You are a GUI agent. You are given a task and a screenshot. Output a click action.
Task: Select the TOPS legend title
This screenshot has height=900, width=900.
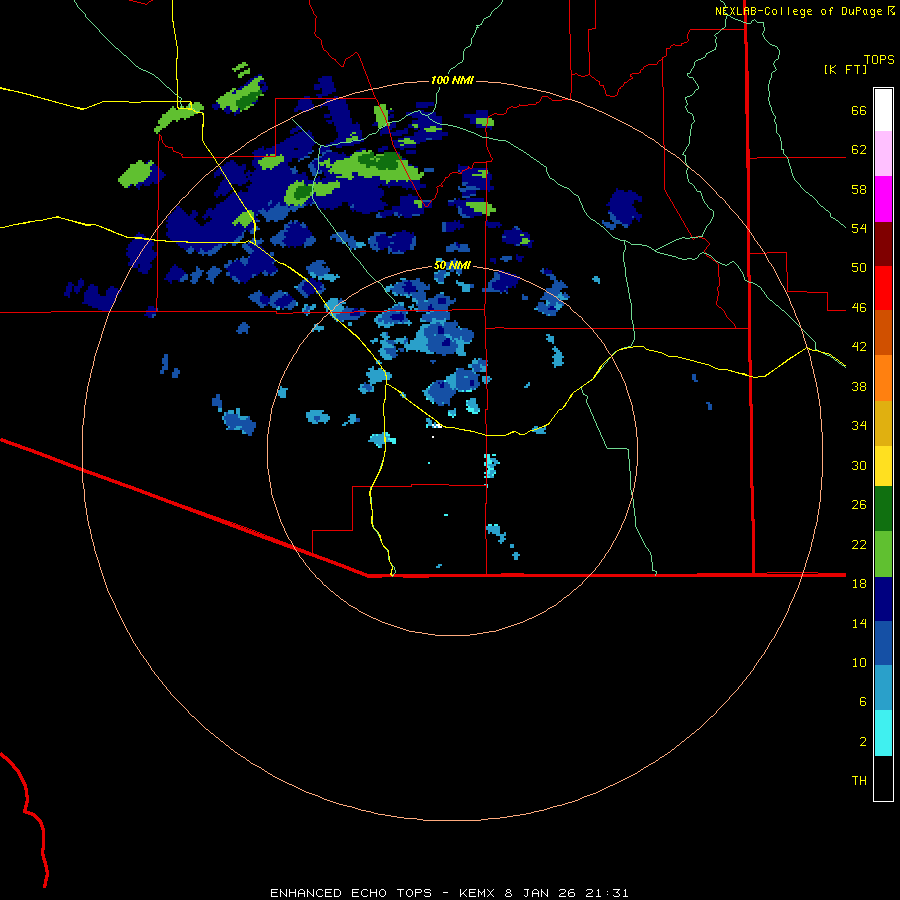tap(879, 60)
